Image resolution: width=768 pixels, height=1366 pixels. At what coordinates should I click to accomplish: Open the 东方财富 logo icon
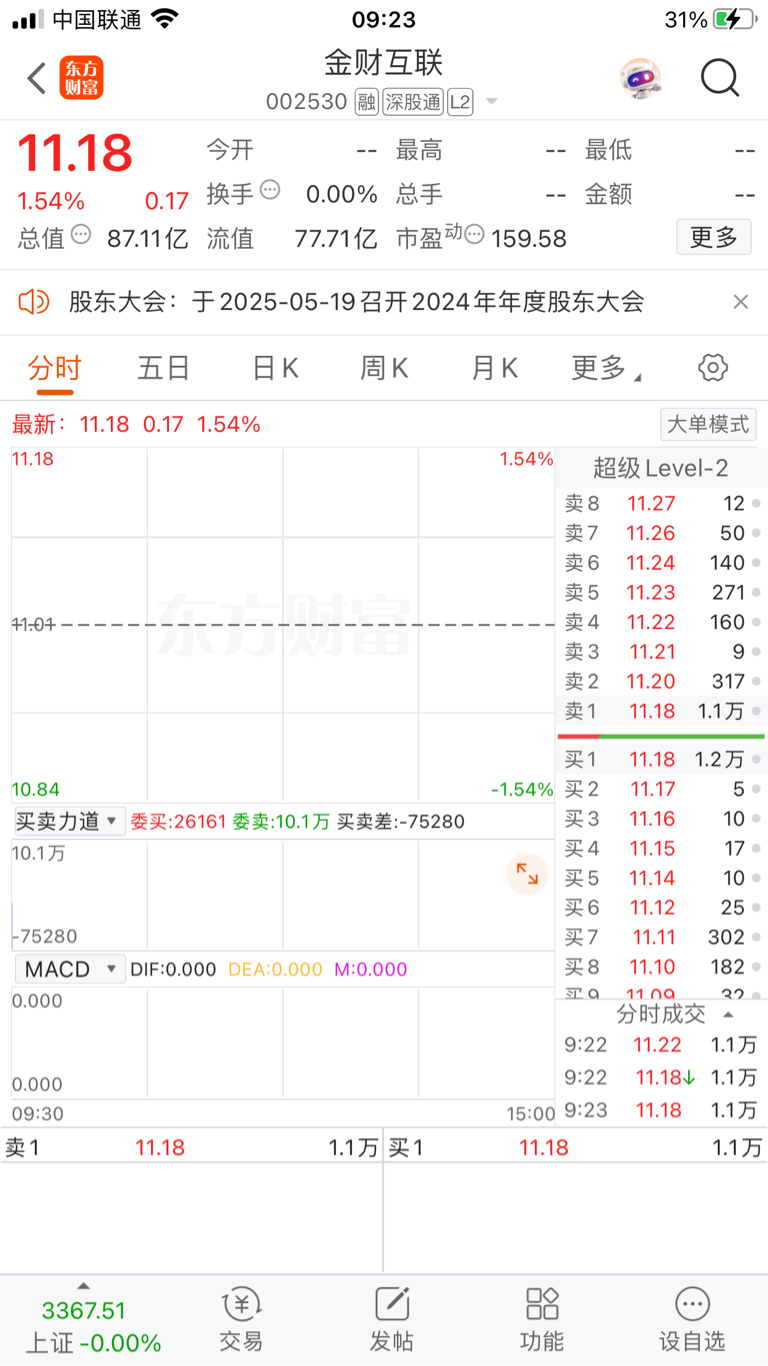82,78
